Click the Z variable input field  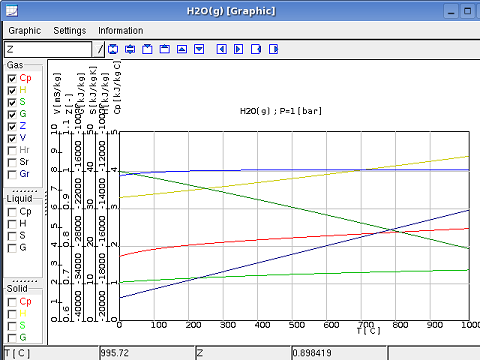click(x=48, y=49)
